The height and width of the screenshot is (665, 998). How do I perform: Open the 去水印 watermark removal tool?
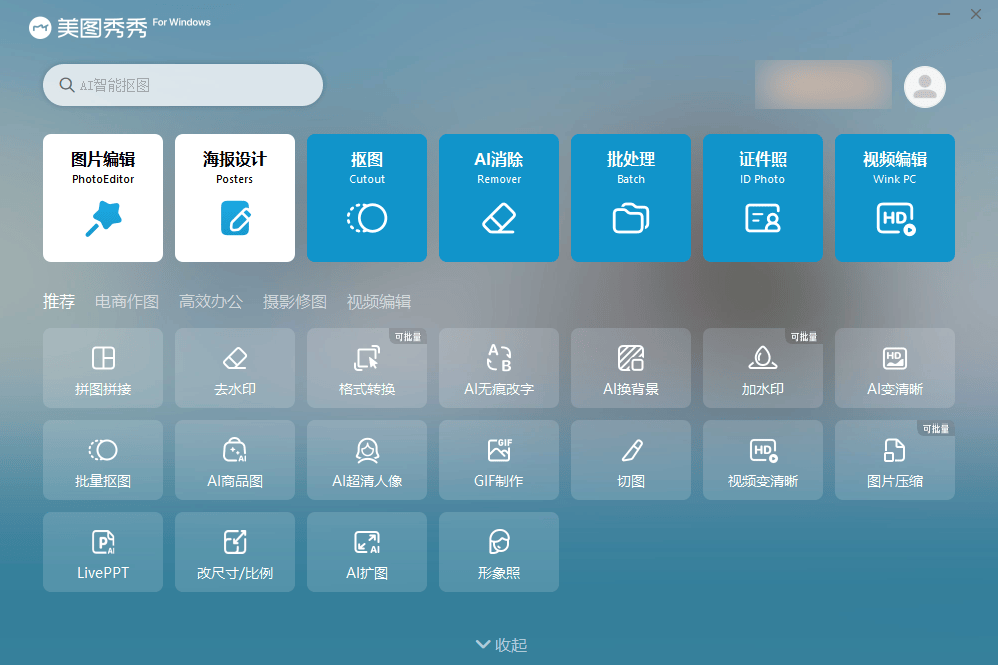235,368
